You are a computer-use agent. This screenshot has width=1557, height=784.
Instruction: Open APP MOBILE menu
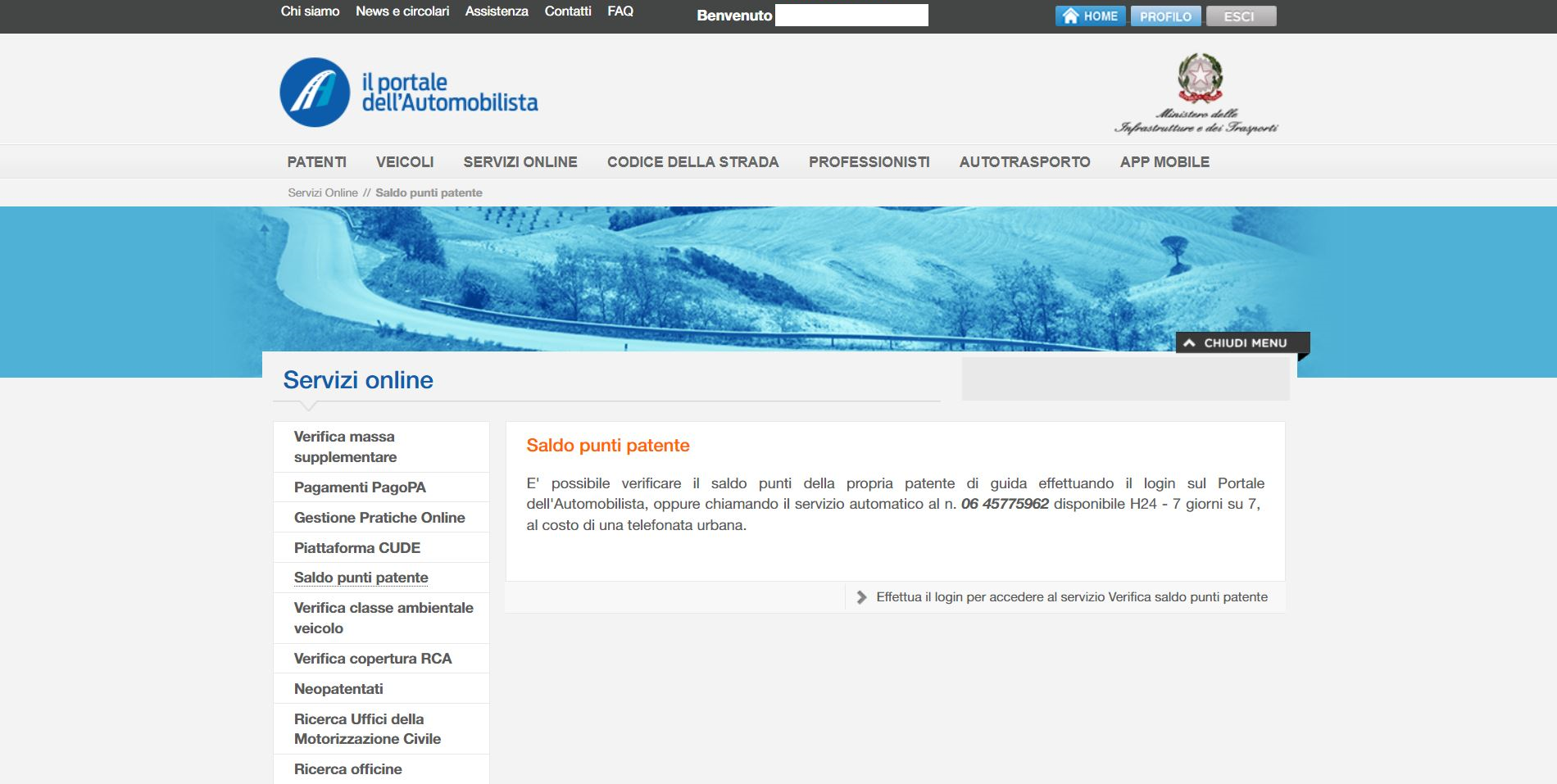tap(1164, 162)
